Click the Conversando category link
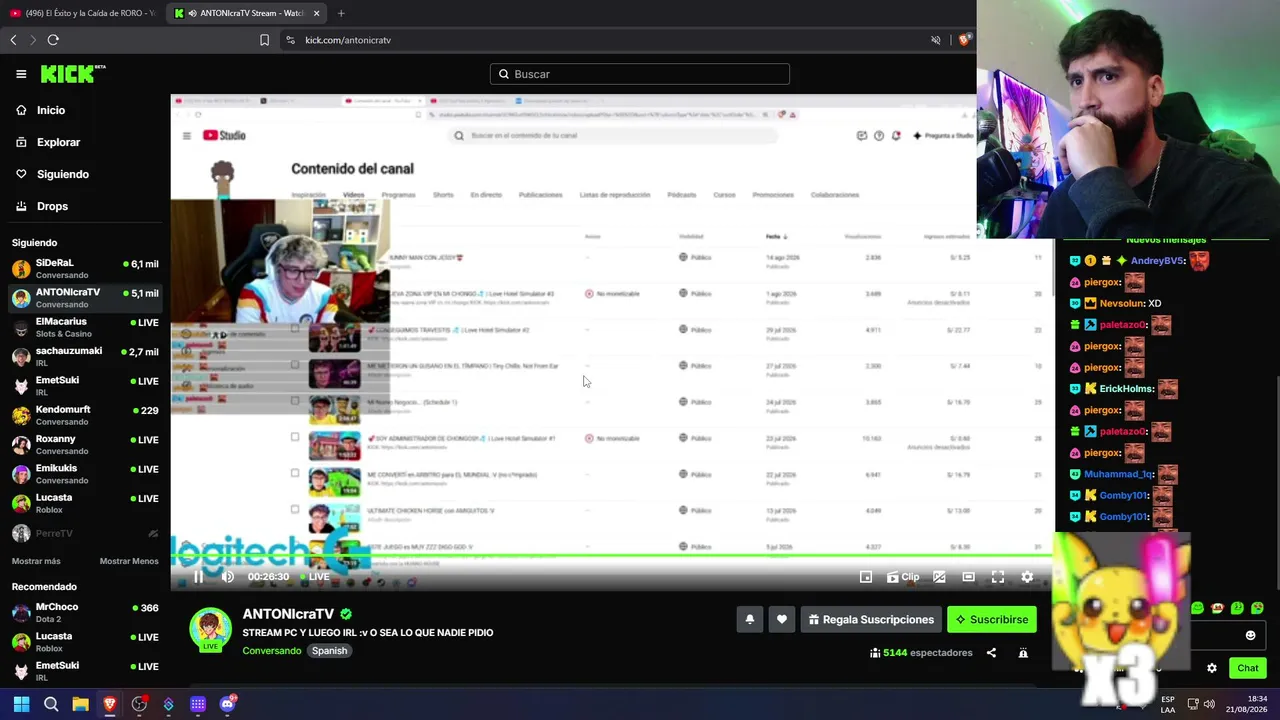 pos(271,651)
